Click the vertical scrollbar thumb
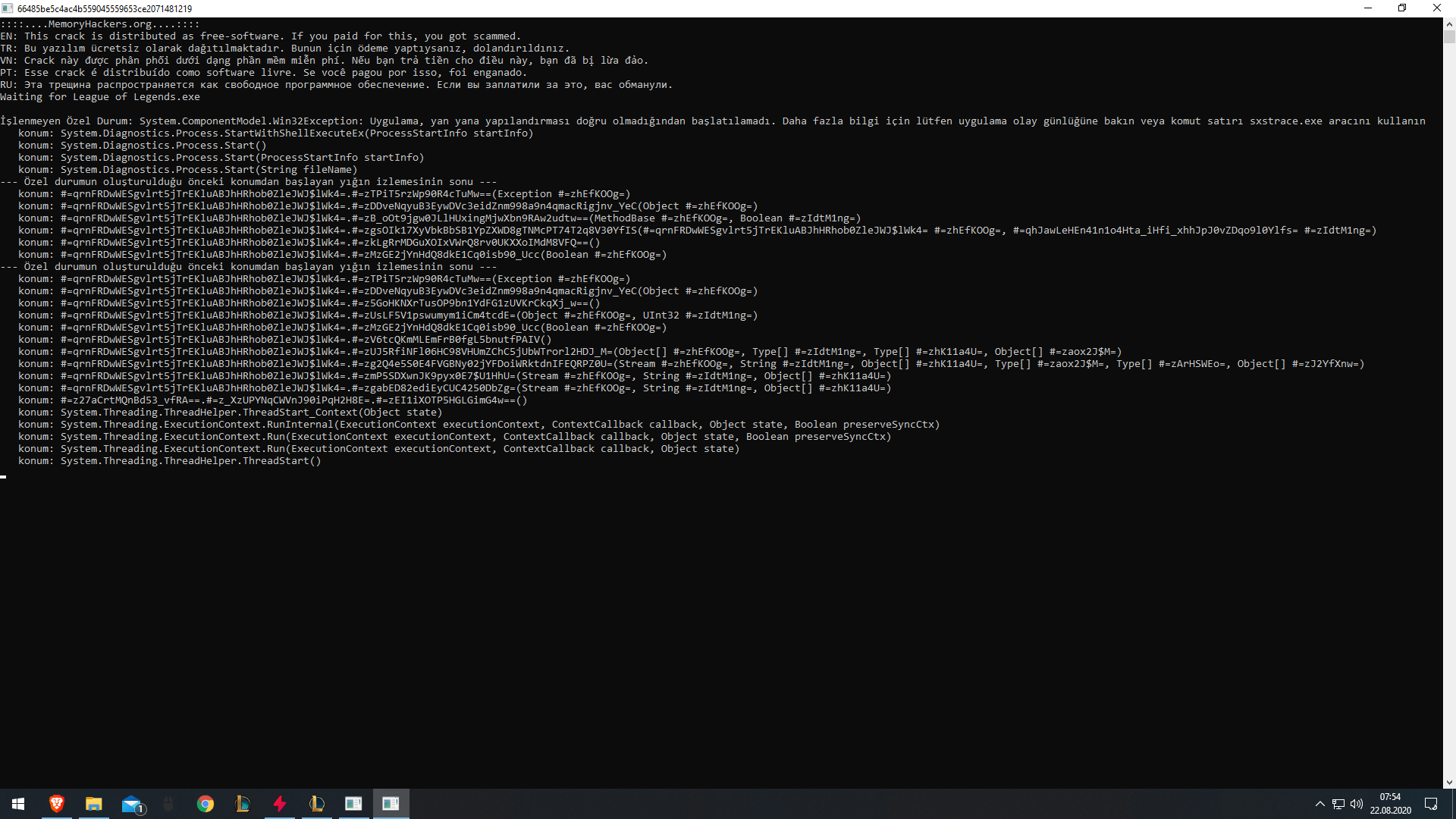Viewport: 1456px width, 819px height. (x=1449, y=37)
